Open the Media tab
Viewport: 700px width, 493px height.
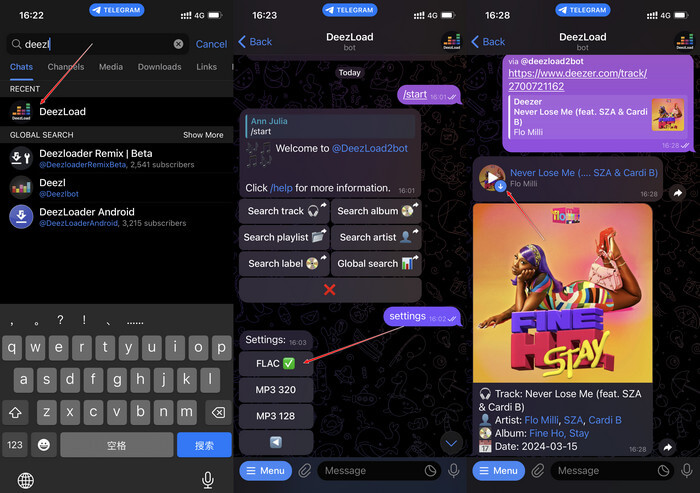pyautogui.click(x=111, y=67)
